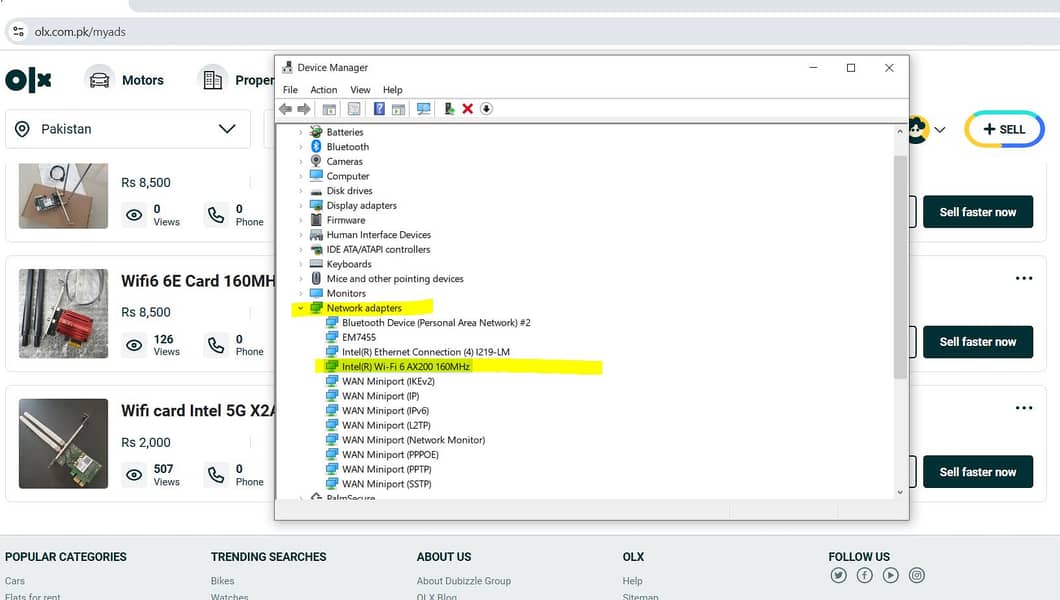Click the site information icon in address bar

tap(18, 32)
